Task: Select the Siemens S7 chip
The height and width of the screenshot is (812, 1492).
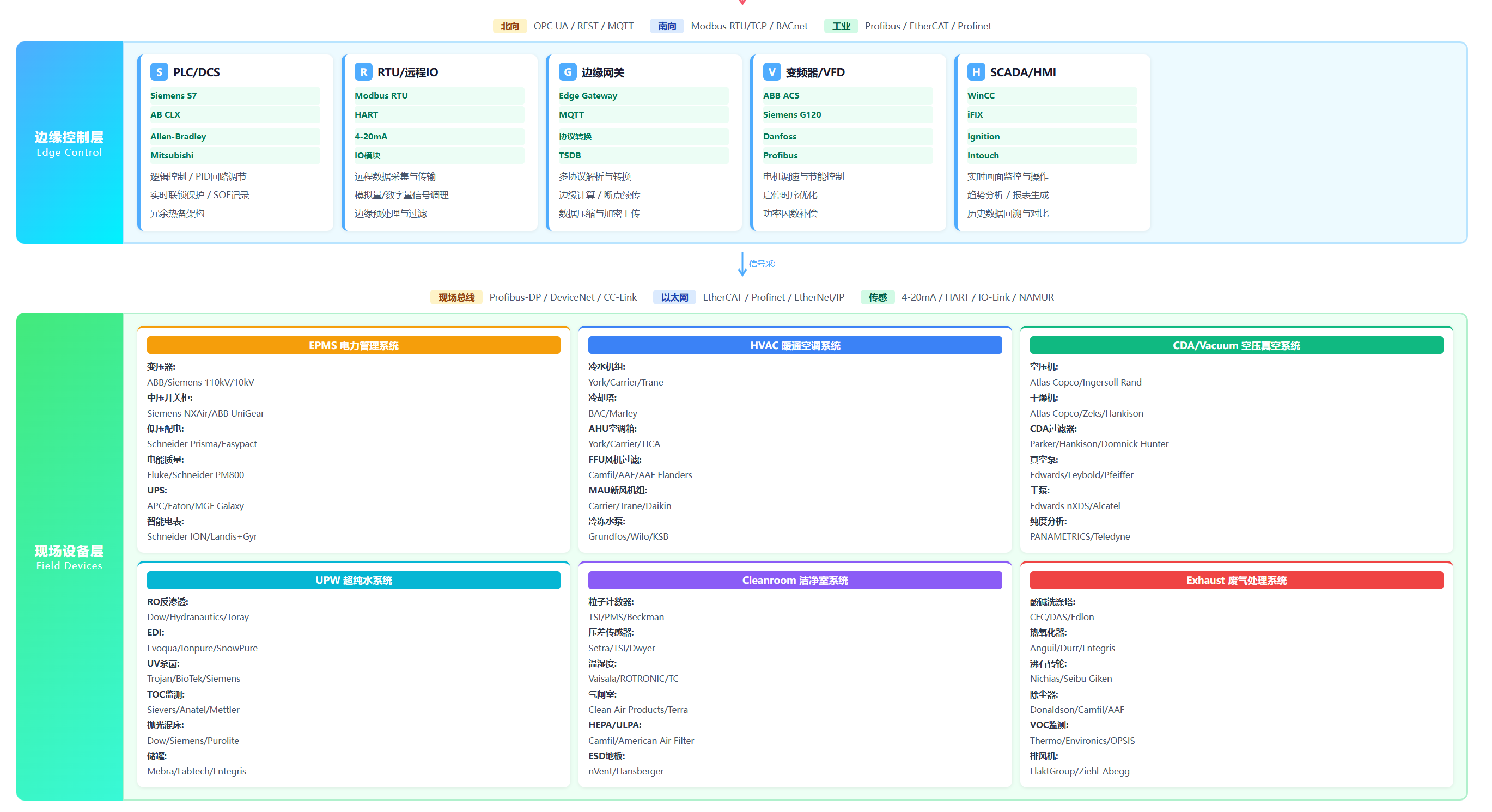Action: [x=235, y=95]
